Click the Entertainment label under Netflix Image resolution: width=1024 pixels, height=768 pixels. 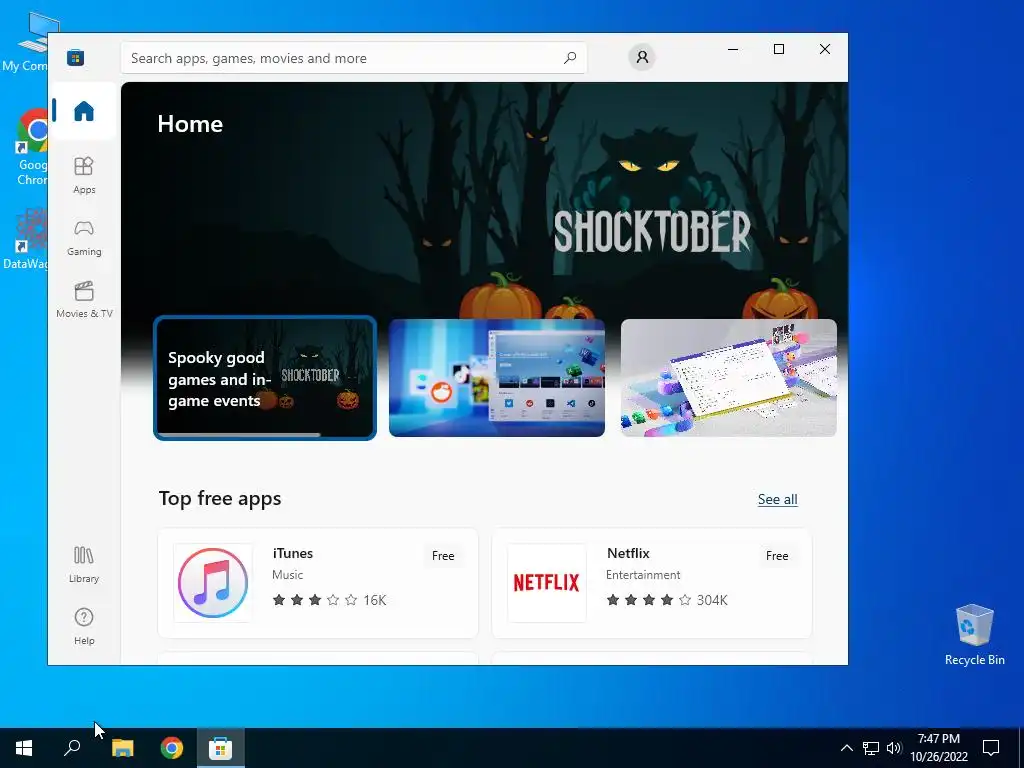tap(643, 575)
